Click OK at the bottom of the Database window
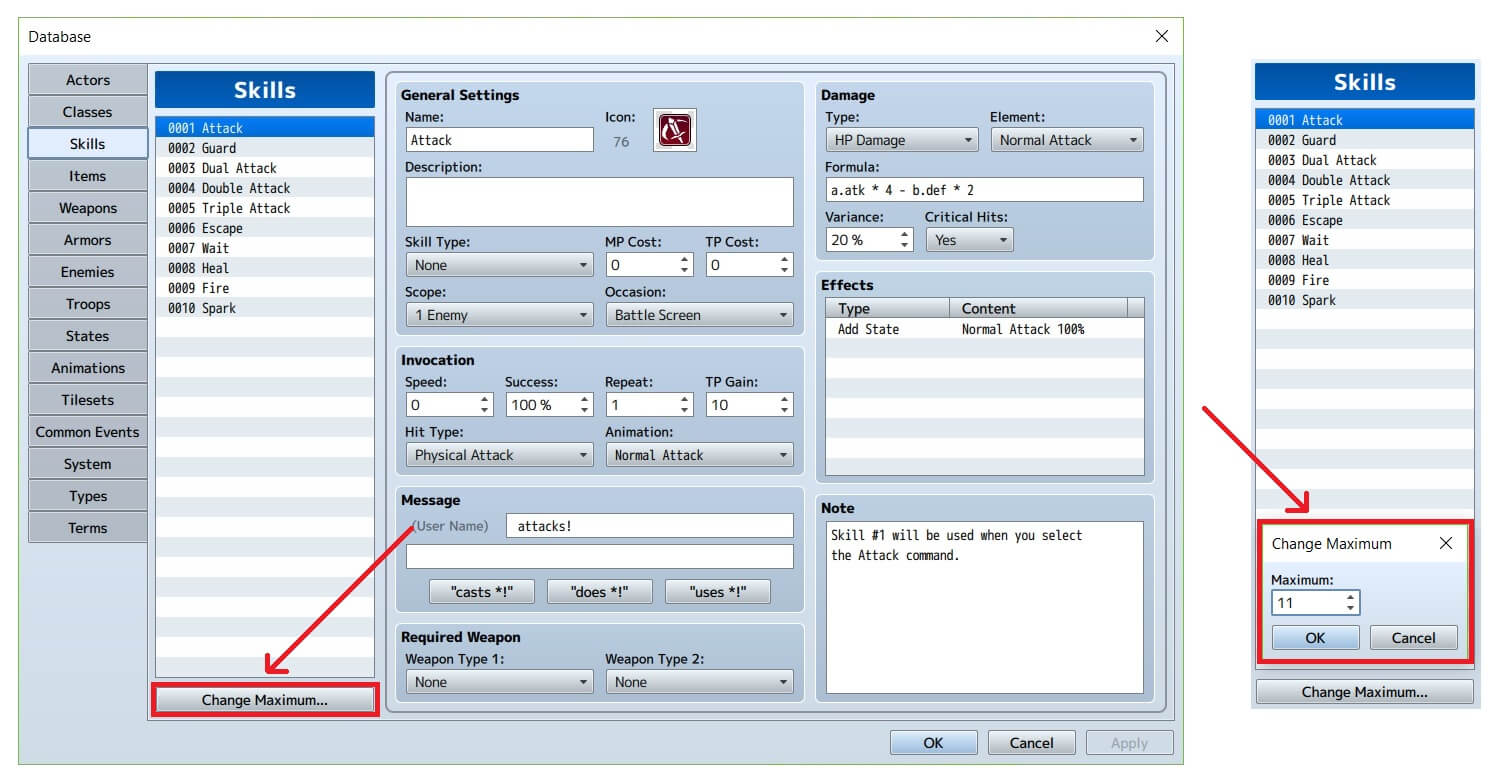The height and width of the screenshot is (783, 1506). pos(933,743)
